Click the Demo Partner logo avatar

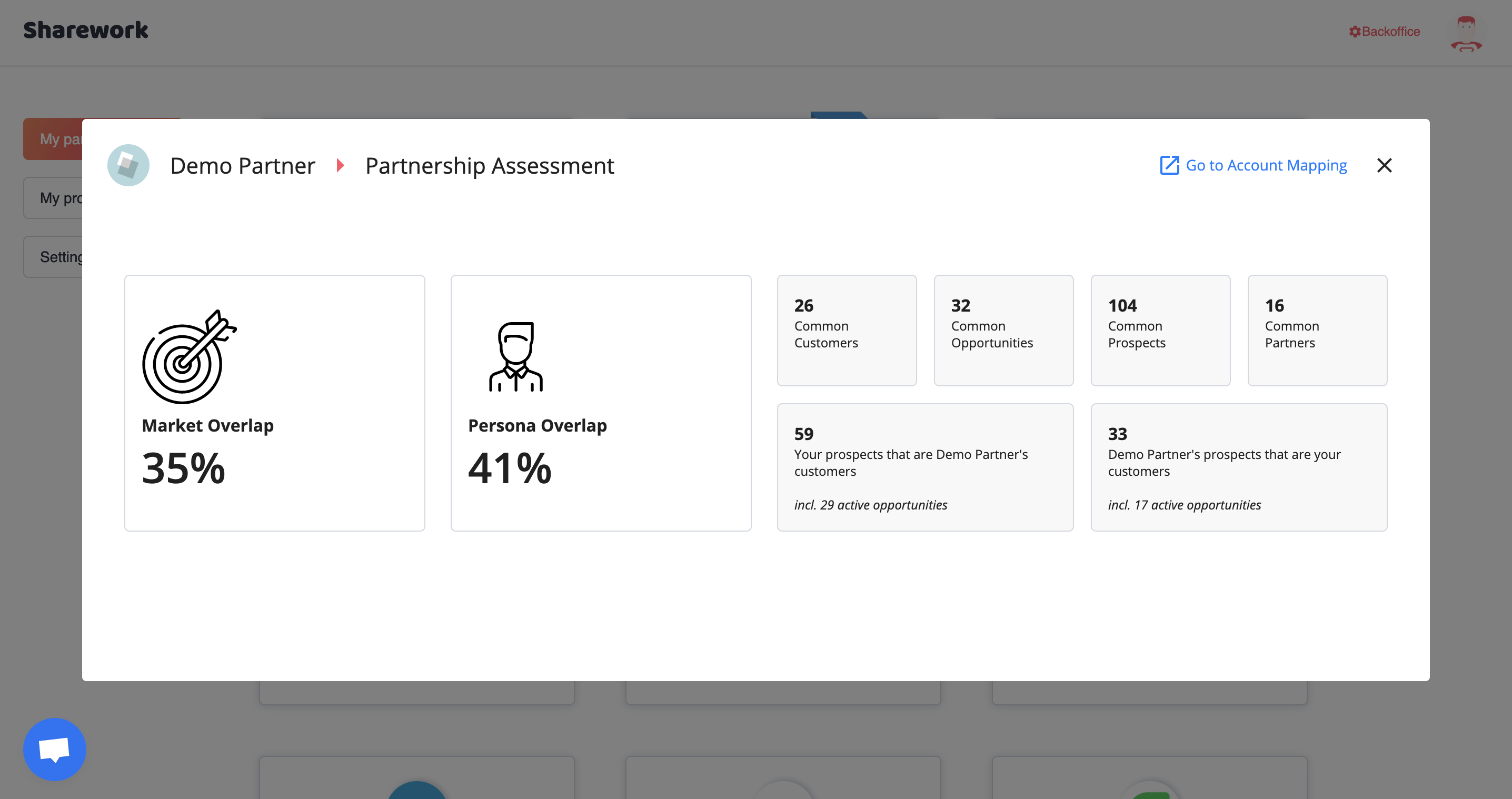(x=128, y=165)
